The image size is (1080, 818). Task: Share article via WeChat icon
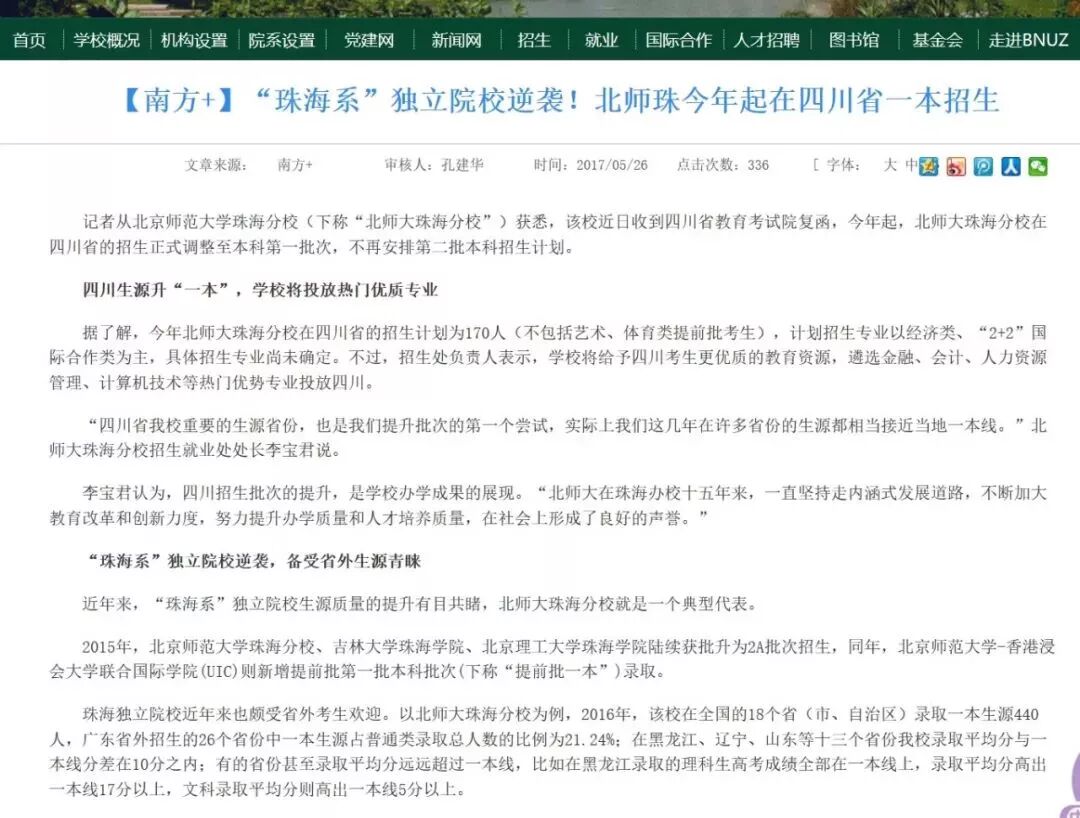click(1038, 166)
